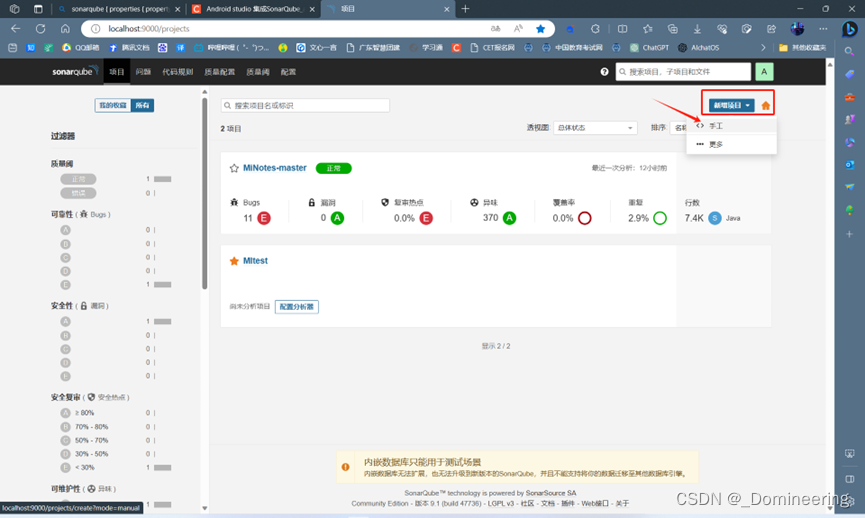The height and width of the screenshot is (518, 865).
Task: Open the green user avatar A
Action: pyautogui.click(x=764, y=72)
